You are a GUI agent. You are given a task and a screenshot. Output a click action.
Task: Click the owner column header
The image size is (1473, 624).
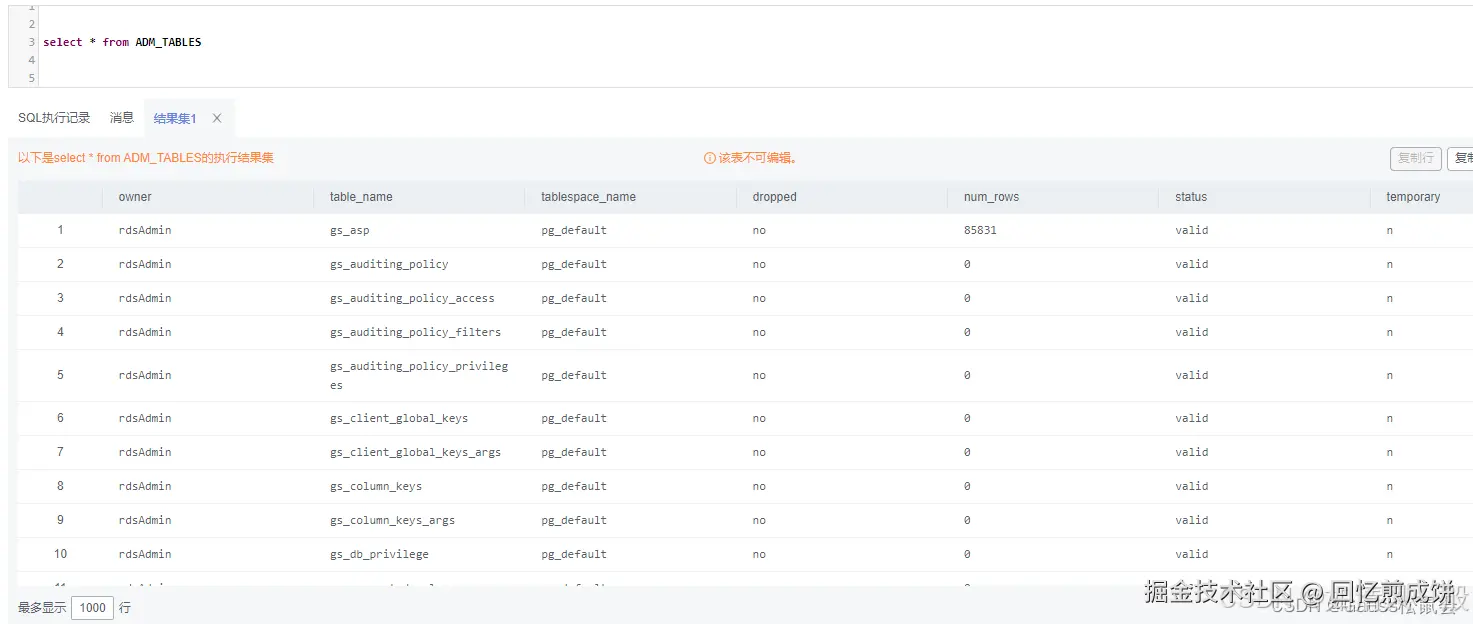coord(135,197)
